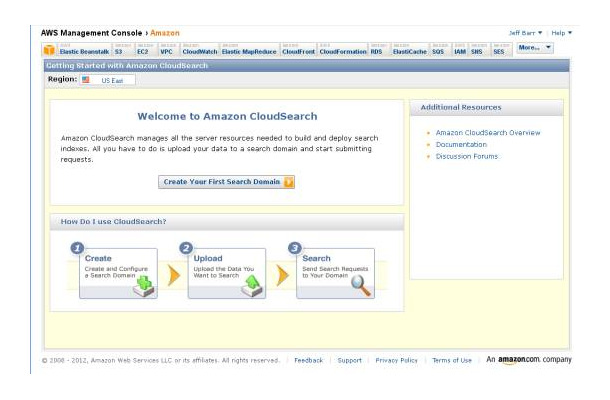Expand the Help dropdown menu

point(561,33)
